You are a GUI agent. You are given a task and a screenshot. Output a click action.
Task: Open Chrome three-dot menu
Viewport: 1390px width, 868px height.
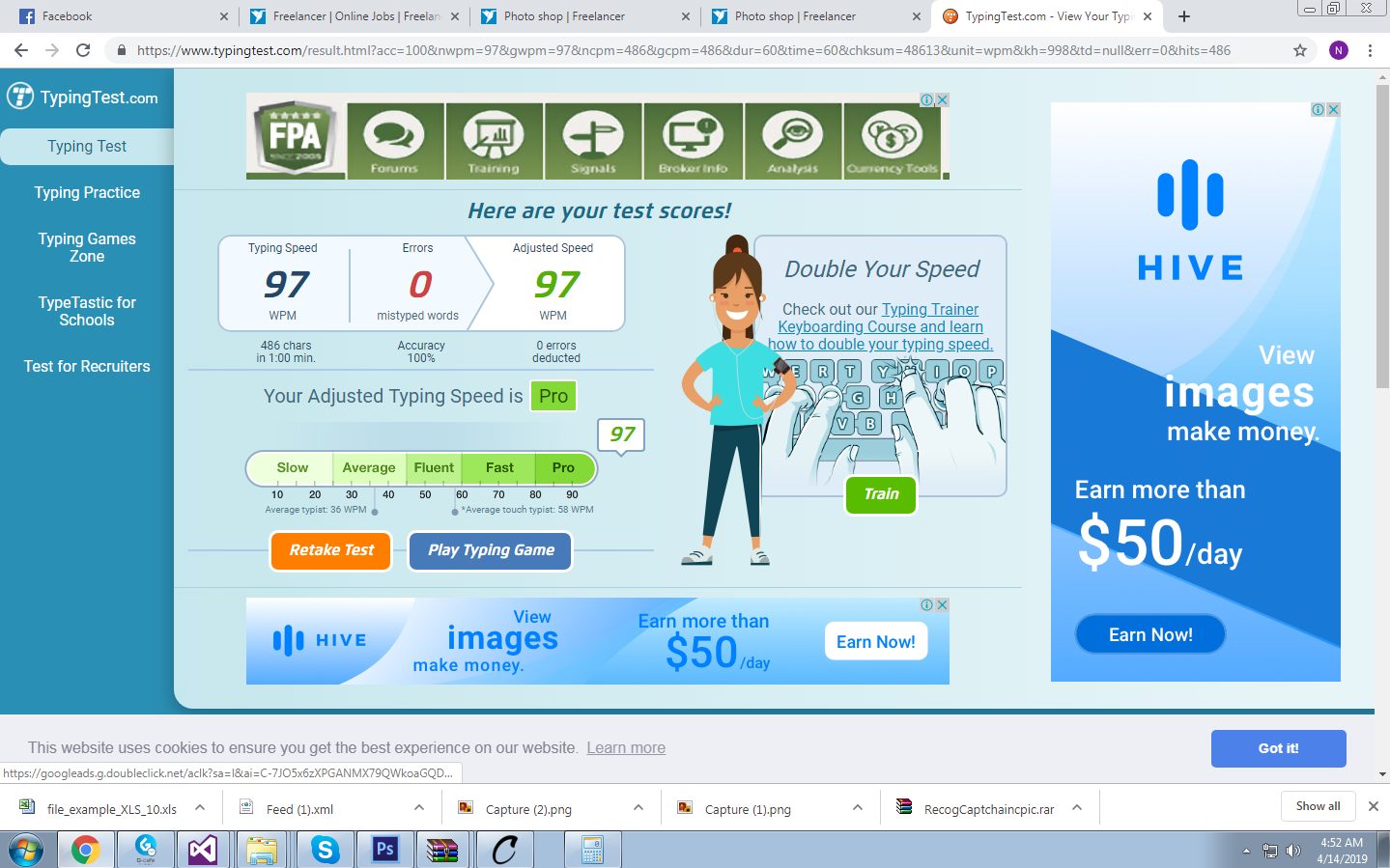[1370, 50]
